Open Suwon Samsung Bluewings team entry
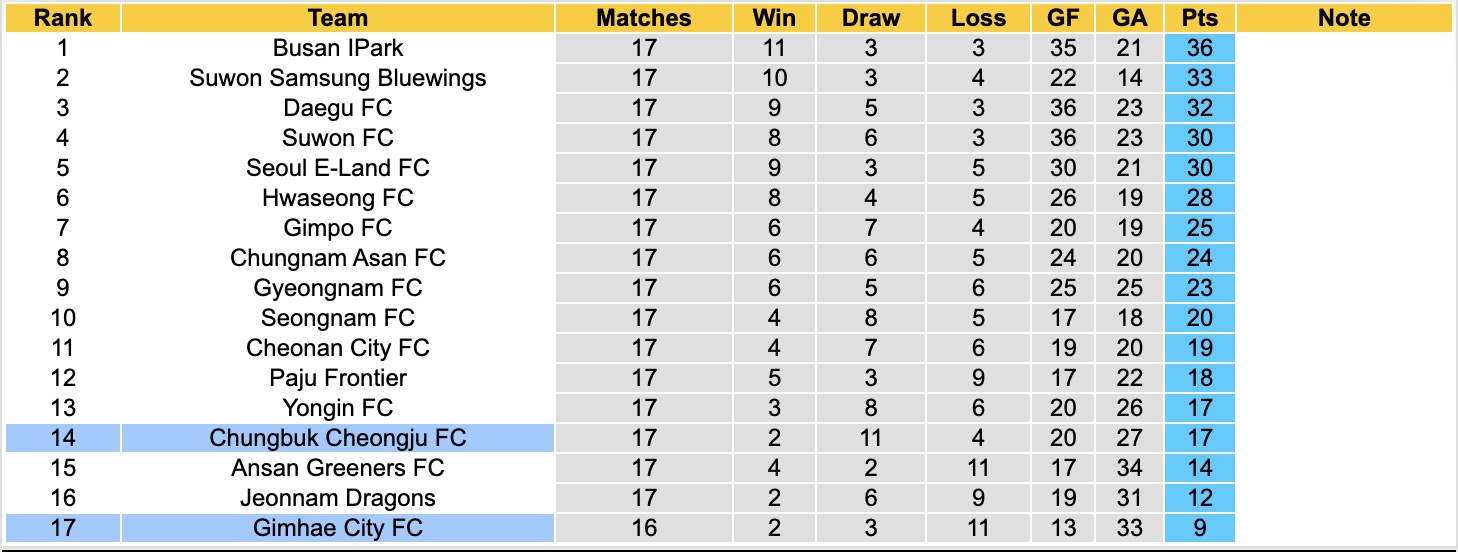Screen dimensions: 1458x552 click(338, 78)
